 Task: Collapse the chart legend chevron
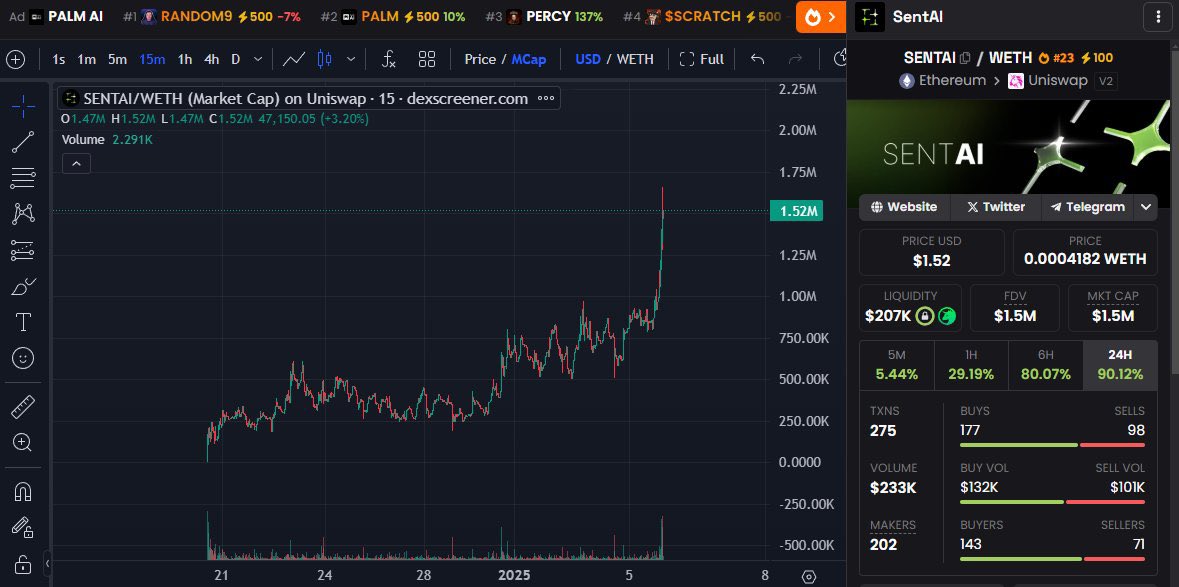coord(76,163)
